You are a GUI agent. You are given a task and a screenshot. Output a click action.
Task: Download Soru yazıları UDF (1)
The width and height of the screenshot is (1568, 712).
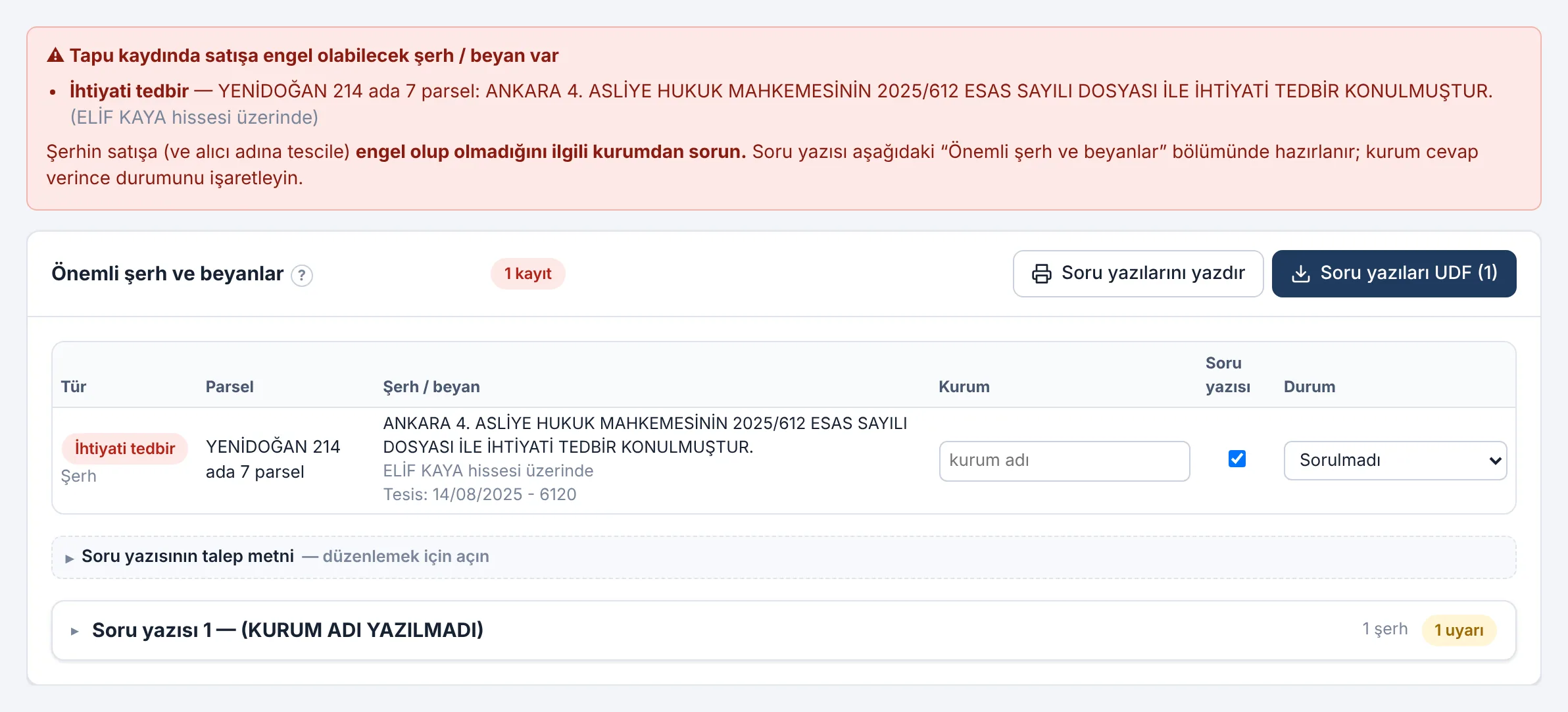click(x=1394, y=274)
